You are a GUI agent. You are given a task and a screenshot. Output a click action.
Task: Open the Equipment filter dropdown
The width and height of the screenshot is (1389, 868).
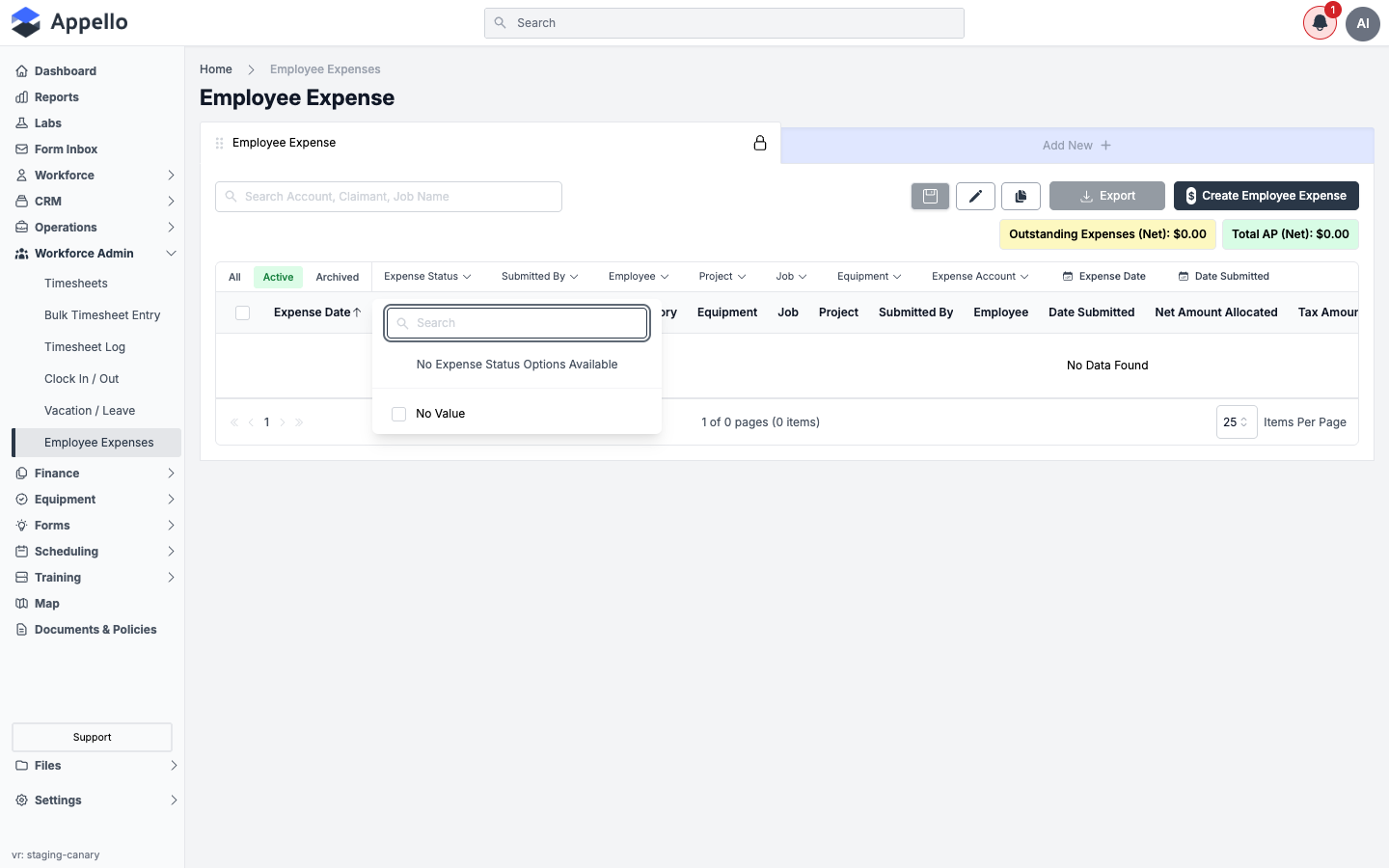[869, 277]
